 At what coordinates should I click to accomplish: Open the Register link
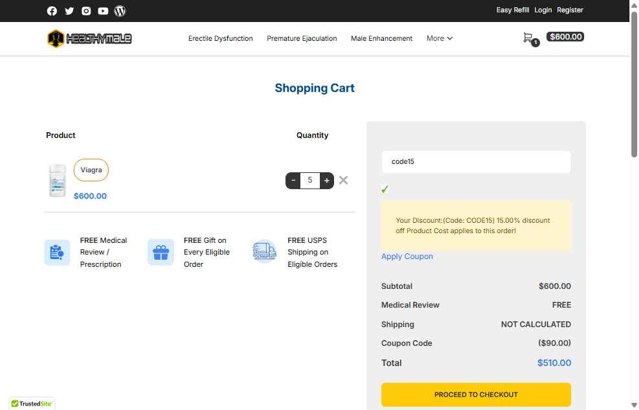tap(570, 10)
